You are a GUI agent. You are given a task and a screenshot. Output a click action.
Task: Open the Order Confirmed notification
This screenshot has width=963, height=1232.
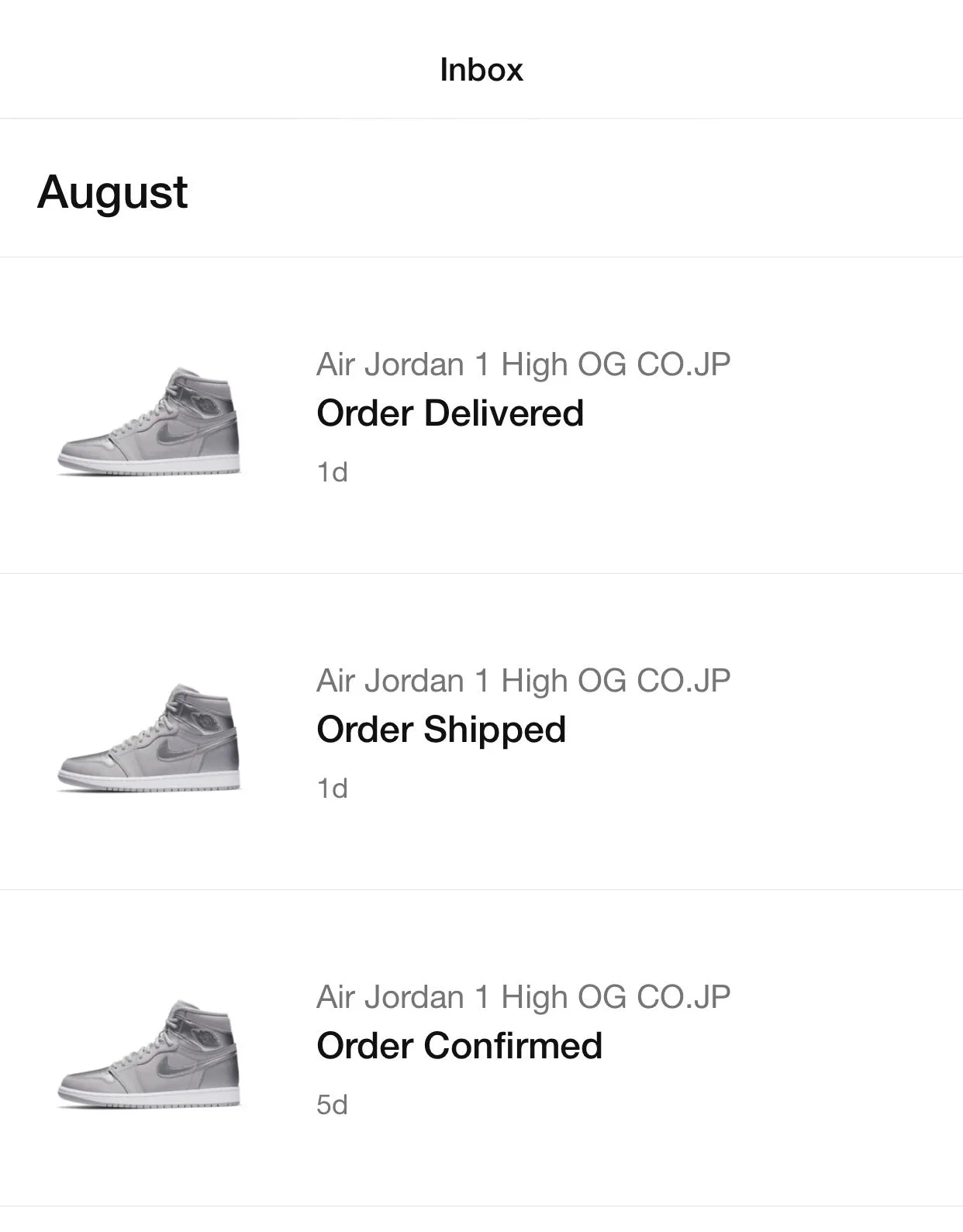pos(459,1046)
